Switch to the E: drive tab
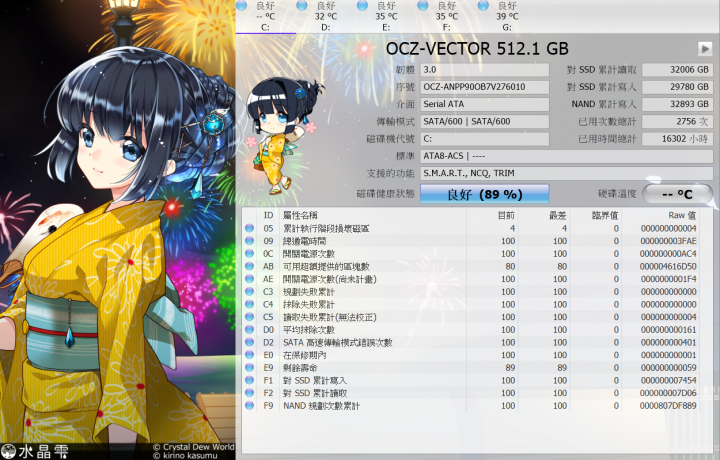The image size is (720, 460). click(x=386, y=17)
